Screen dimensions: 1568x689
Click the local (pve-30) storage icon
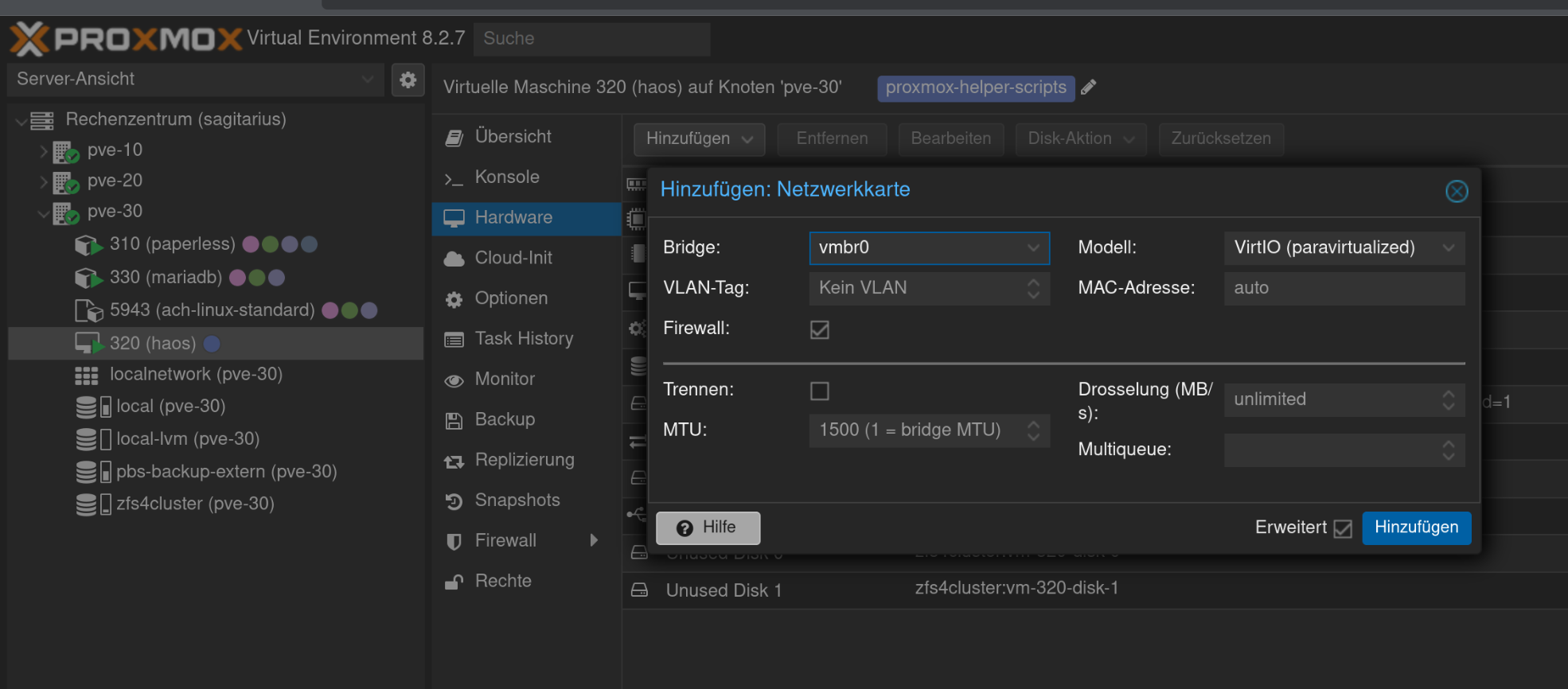coord(93,407)
